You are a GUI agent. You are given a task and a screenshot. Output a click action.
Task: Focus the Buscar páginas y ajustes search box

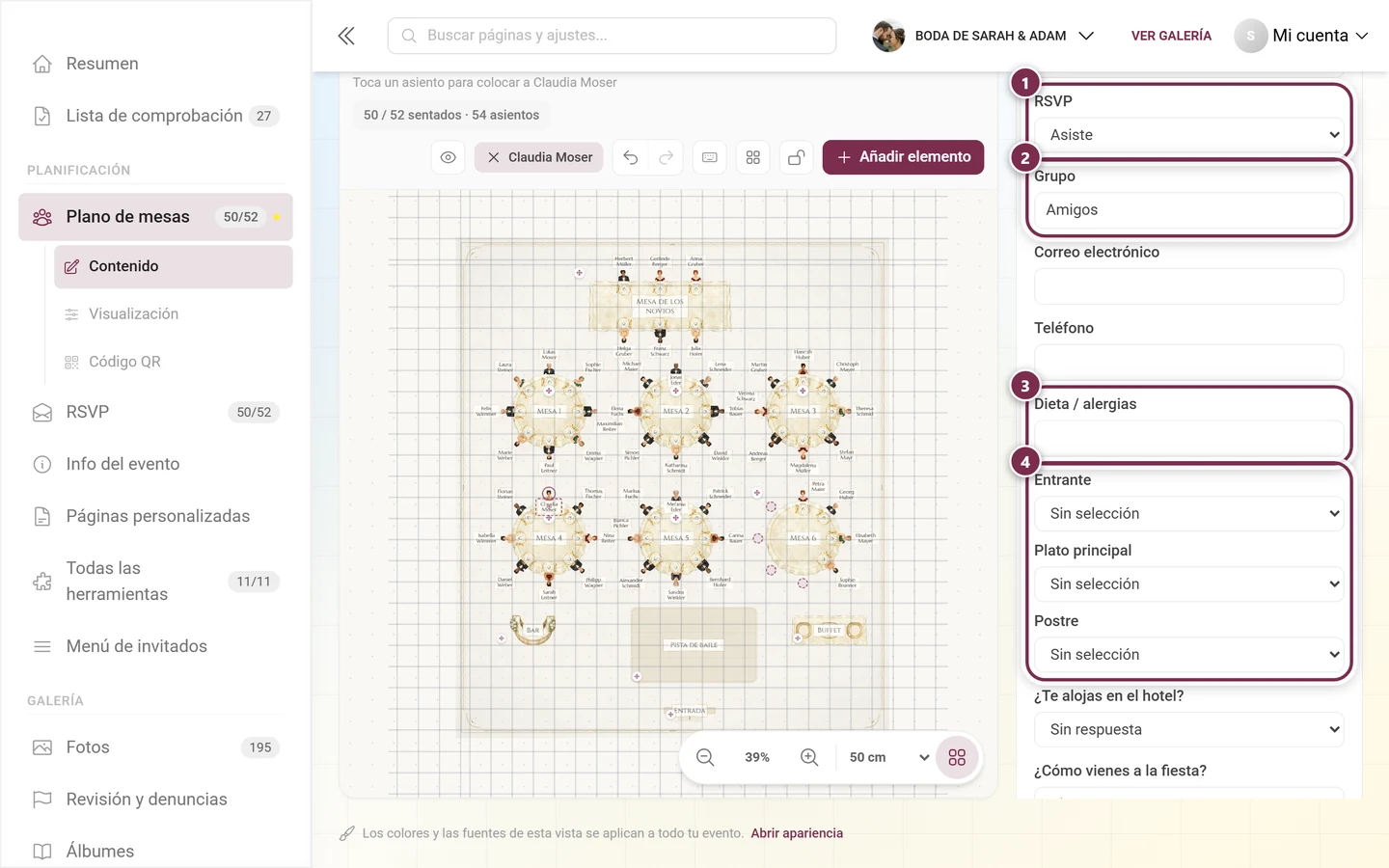coord(612,36)
